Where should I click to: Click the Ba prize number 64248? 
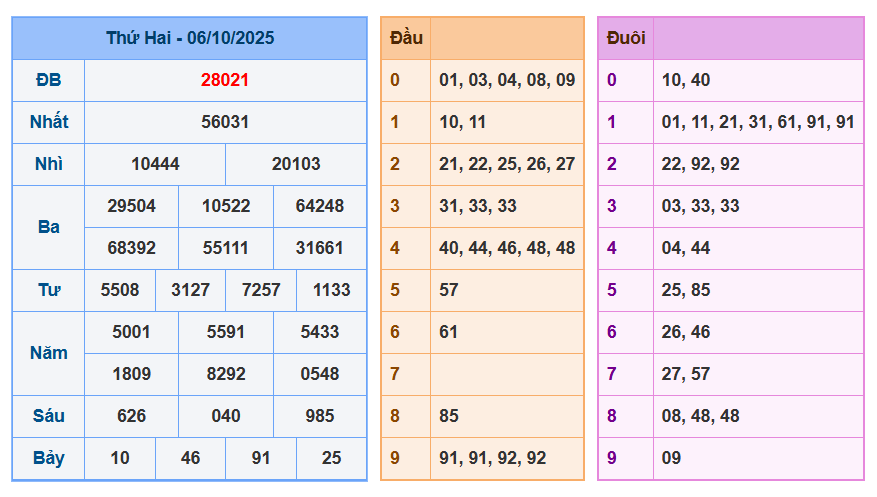tap(320, 206)
